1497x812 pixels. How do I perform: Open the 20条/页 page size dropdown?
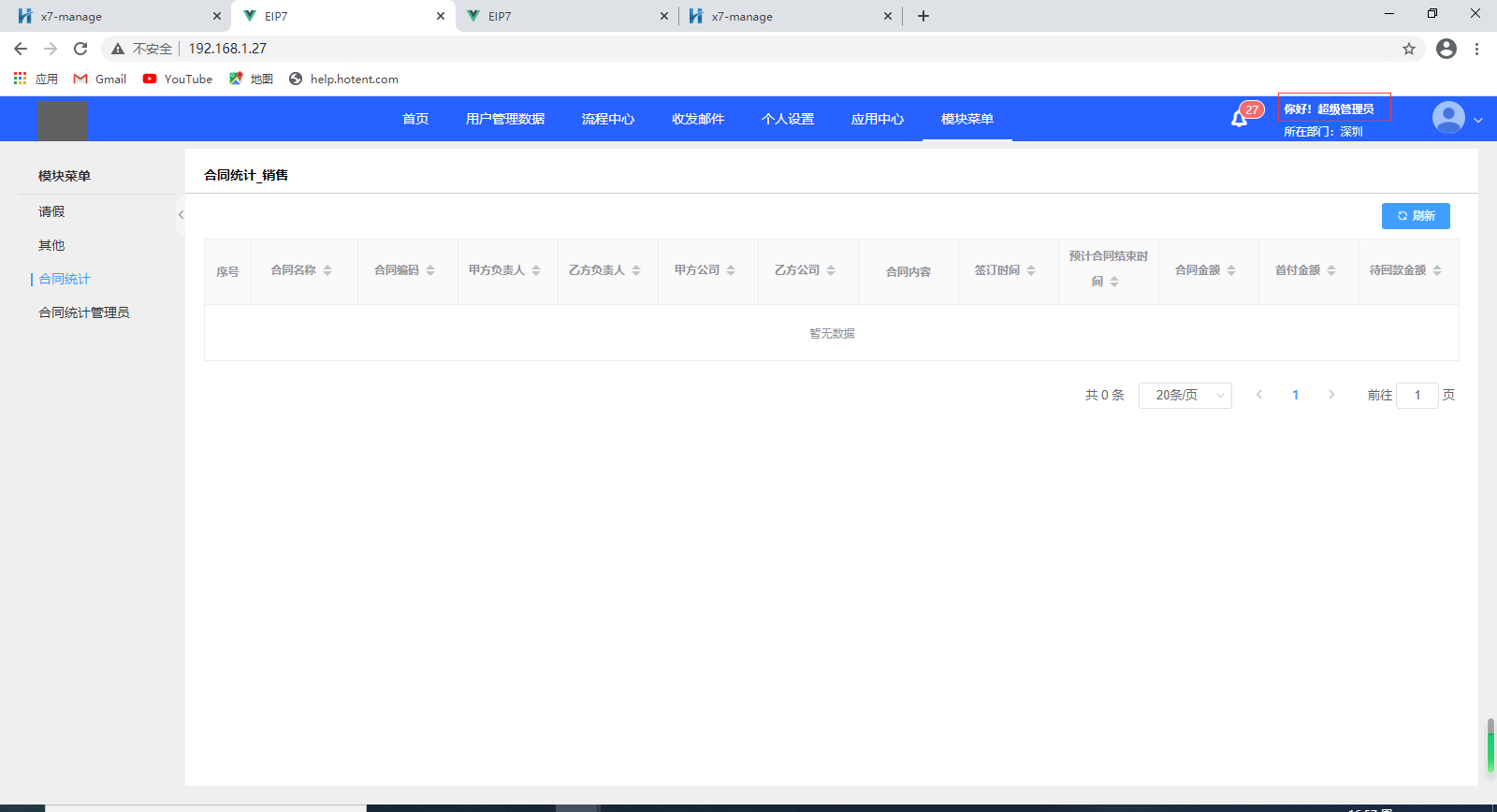click(x=1185, y=396)
